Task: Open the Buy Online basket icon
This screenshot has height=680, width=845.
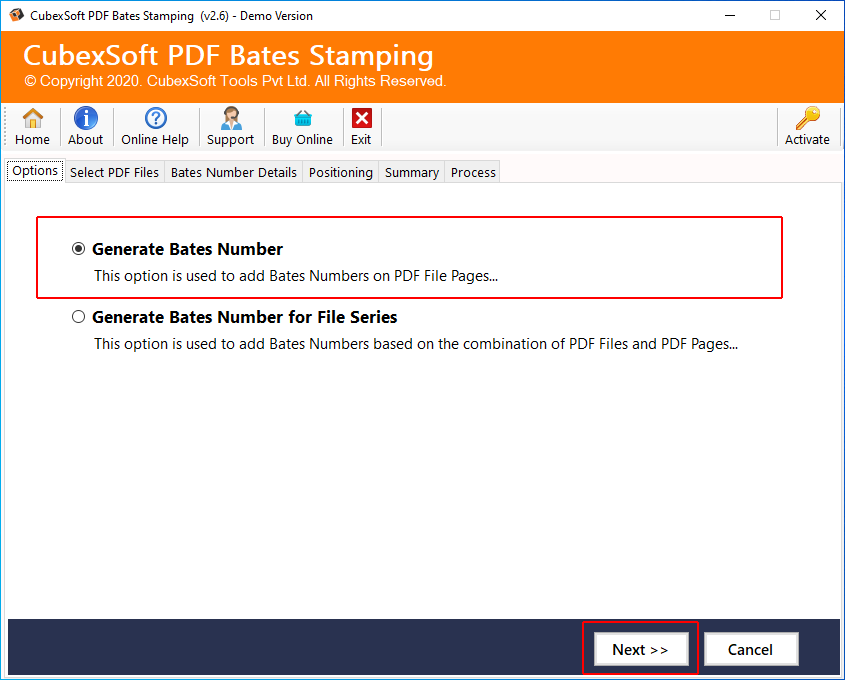Action: [x=302, y=119]
